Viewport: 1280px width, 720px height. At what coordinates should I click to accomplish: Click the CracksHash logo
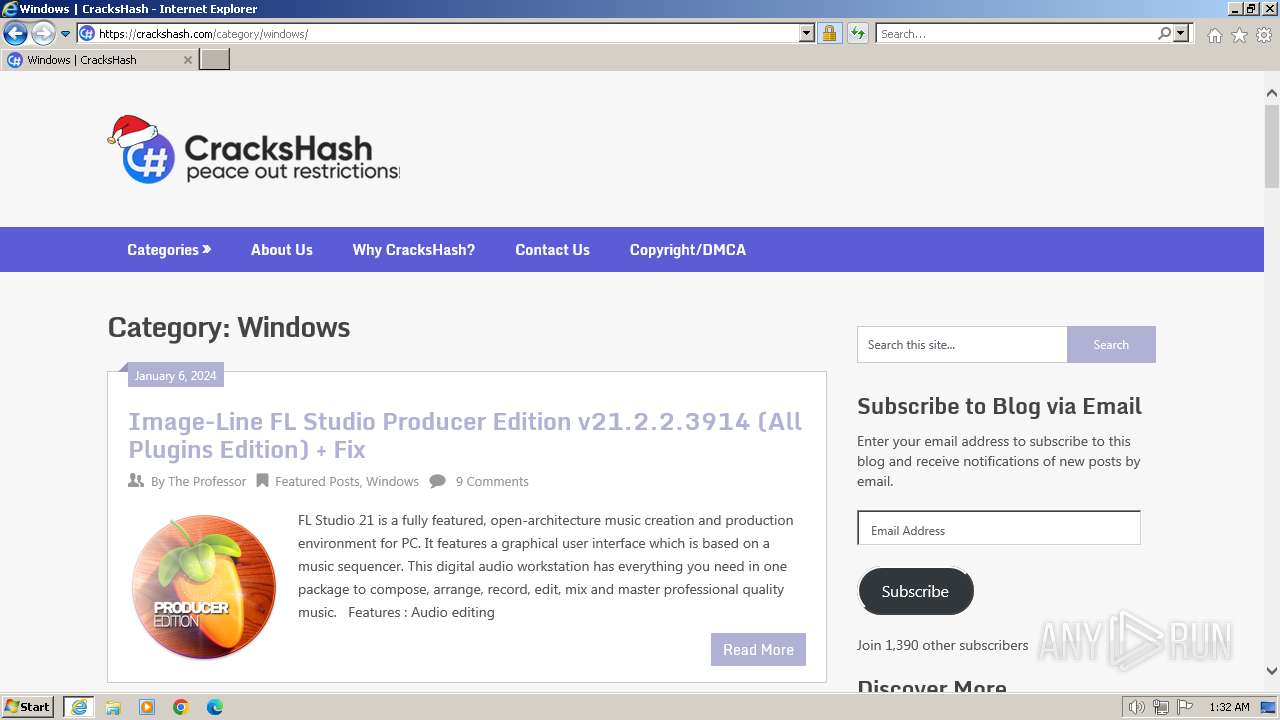coord(253,149)
